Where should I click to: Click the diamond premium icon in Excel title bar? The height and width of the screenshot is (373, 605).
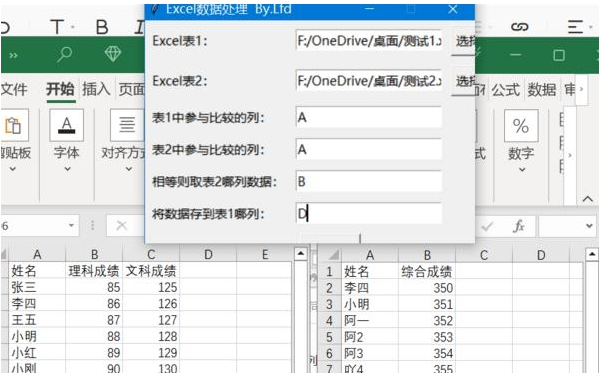point(113,54)
